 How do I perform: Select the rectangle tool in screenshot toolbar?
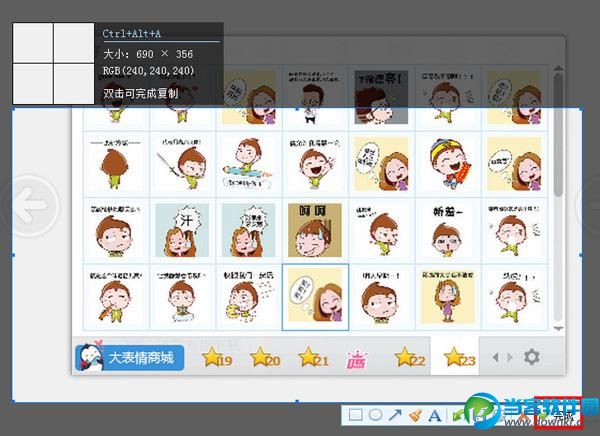355,415
